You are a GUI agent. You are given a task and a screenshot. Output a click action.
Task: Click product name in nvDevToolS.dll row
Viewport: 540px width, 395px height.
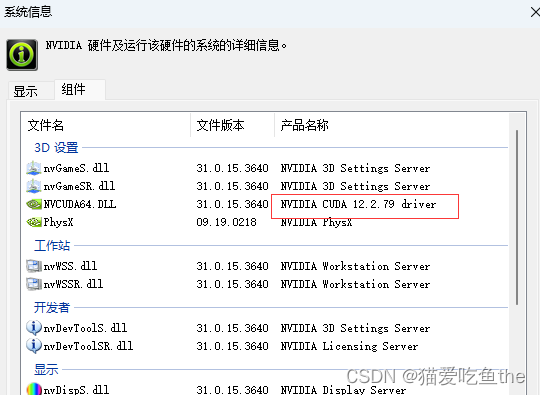pos(355,328)
